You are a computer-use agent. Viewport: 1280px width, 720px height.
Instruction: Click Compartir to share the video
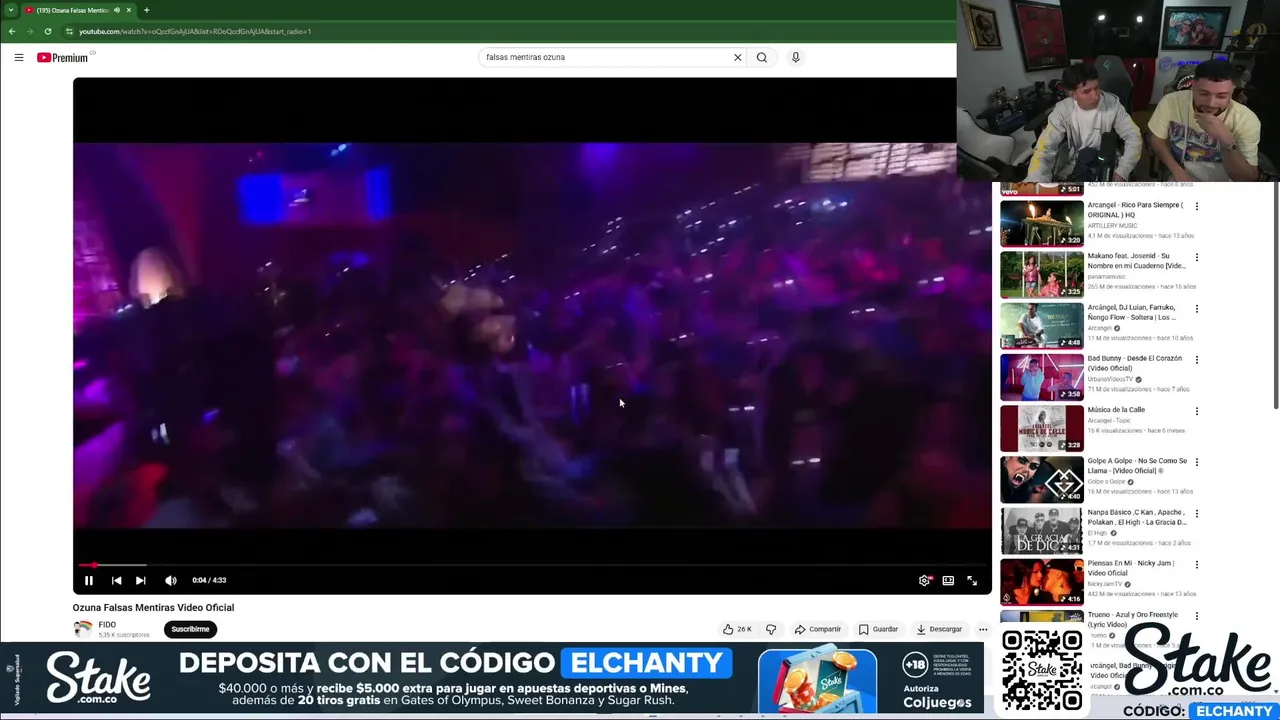coord(818,629)
